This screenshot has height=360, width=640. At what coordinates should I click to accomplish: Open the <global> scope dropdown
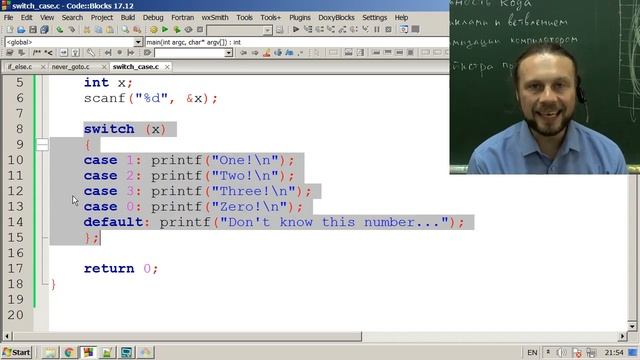click(x=138, y=42)
